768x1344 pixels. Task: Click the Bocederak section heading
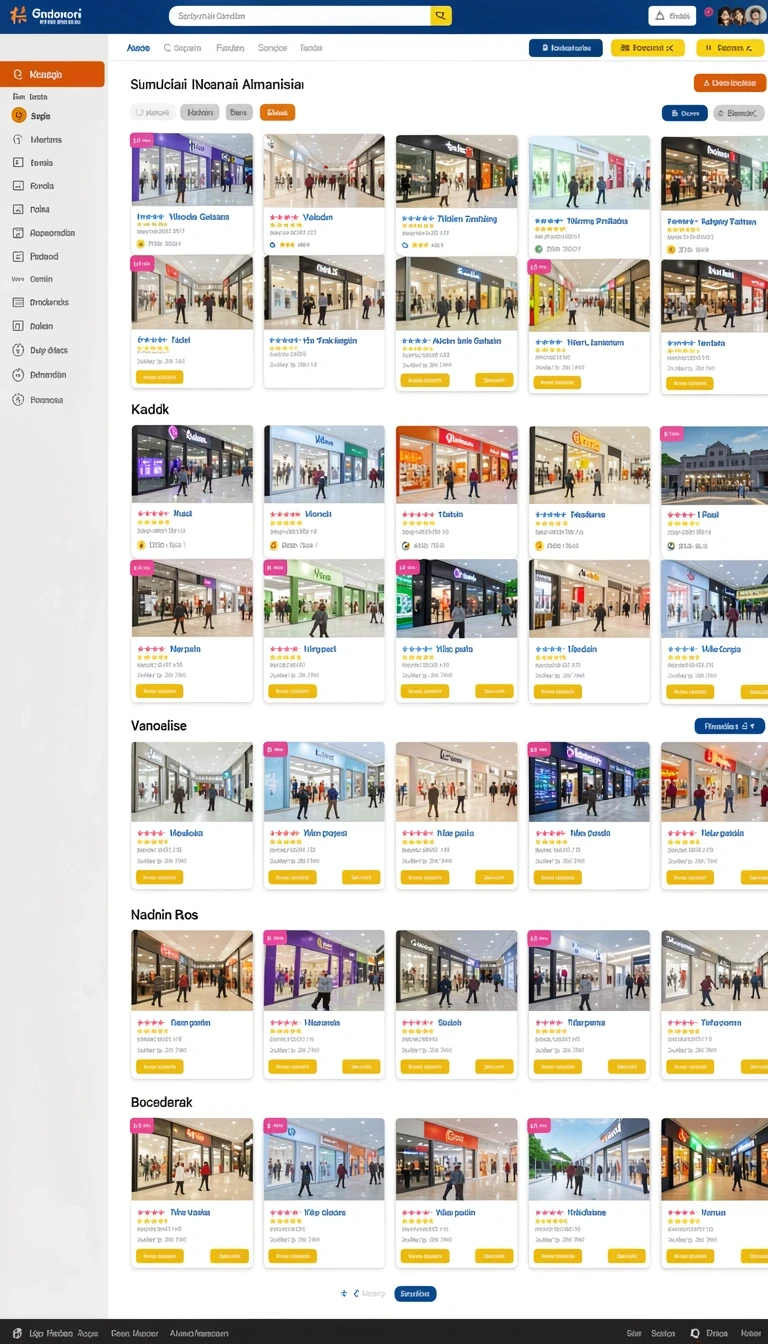click(x=161, y=1102)
